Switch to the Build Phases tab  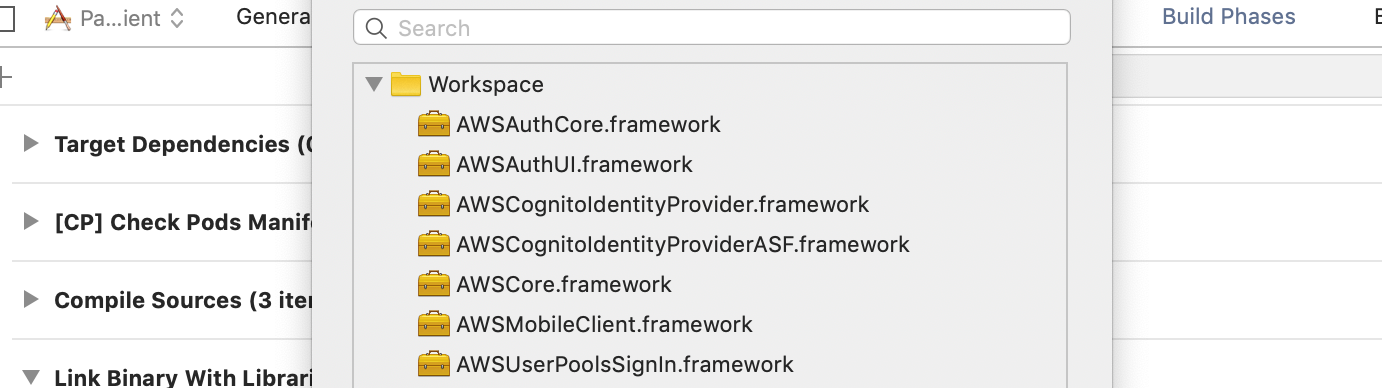coord(1228,17)
